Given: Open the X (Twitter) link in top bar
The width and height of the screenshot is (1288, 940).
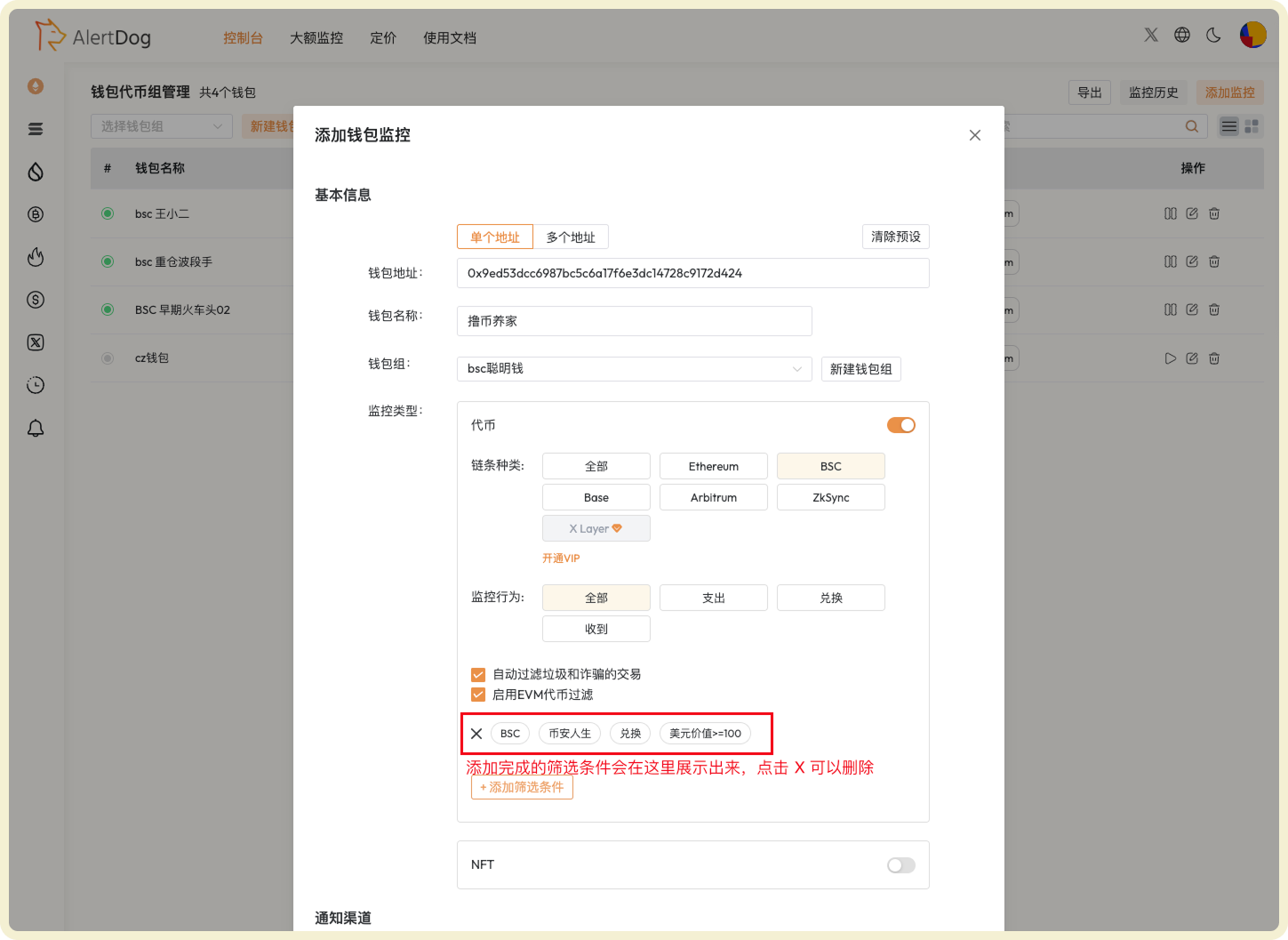Looking at the screenshot, I should [x=1151, y=35].
